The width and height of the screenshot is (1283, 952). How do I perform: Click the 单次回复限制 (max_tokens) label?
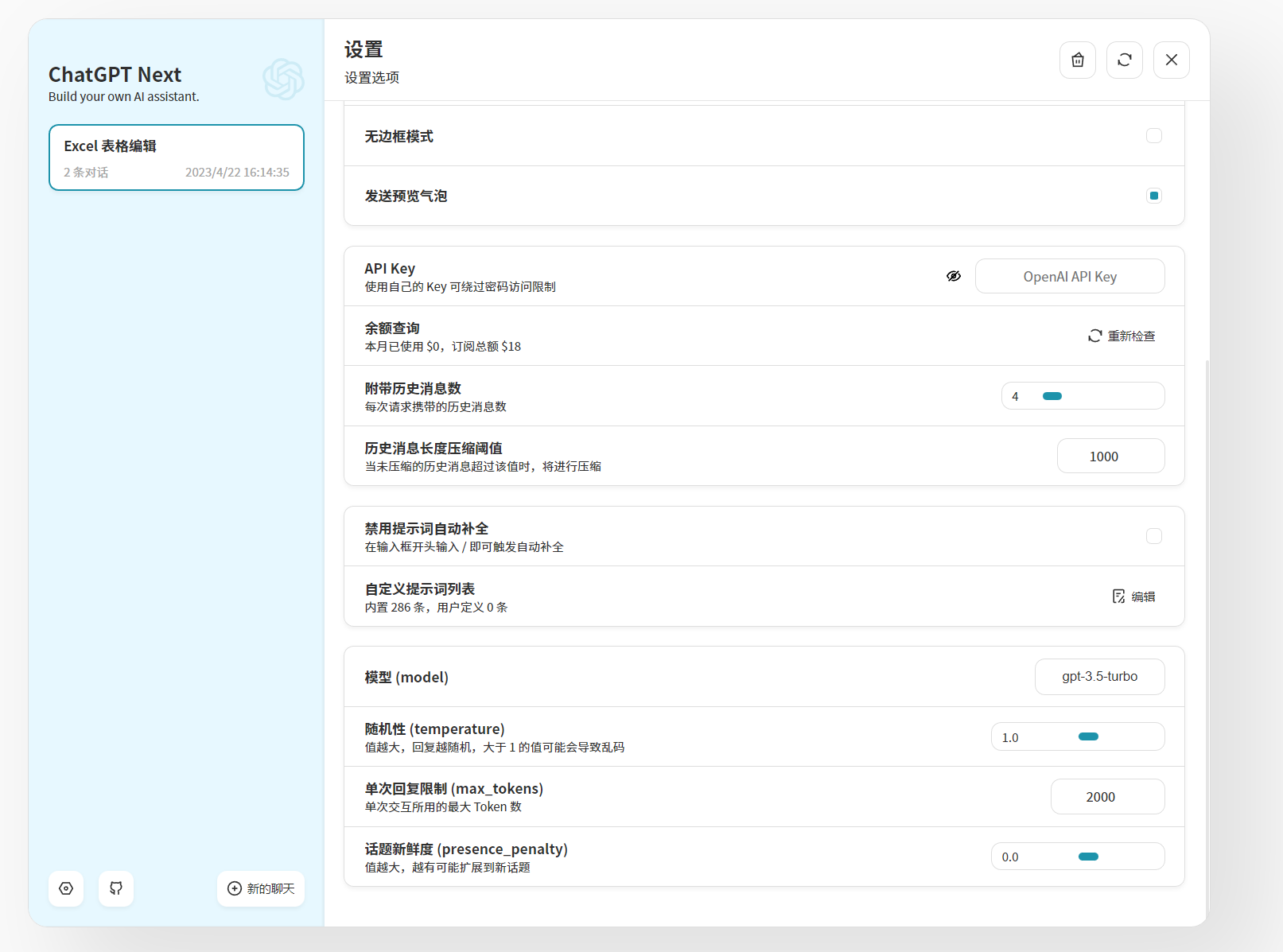tap(454, 788)
